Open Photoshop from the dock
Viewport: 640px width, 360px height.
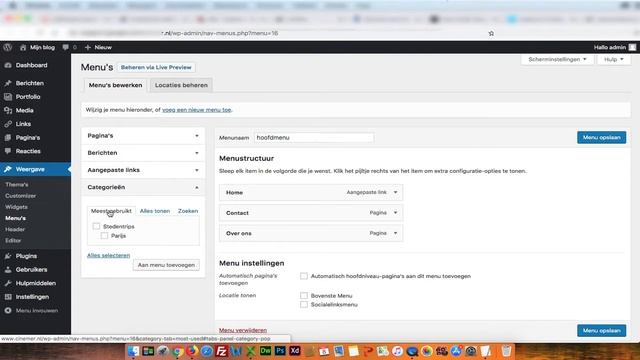point(280,351)
